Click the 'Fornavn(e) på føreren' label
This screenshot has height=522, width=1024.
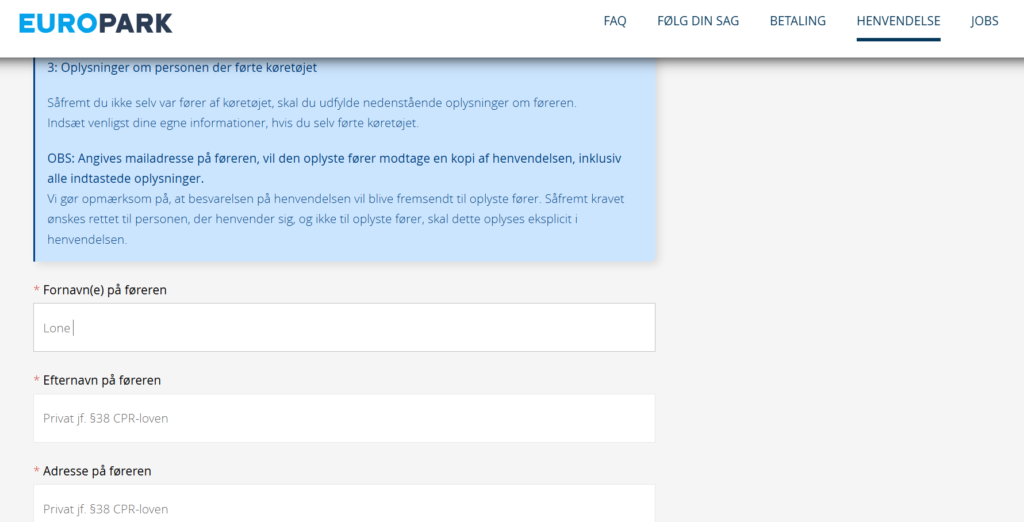coord(104,290)
